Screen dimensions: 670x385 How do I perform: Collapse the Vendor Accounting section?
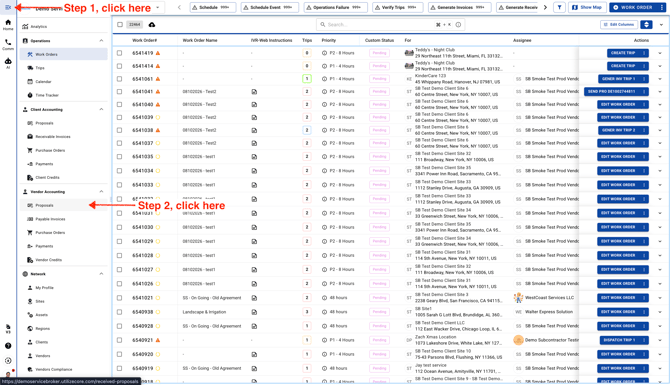pos(101,191)
